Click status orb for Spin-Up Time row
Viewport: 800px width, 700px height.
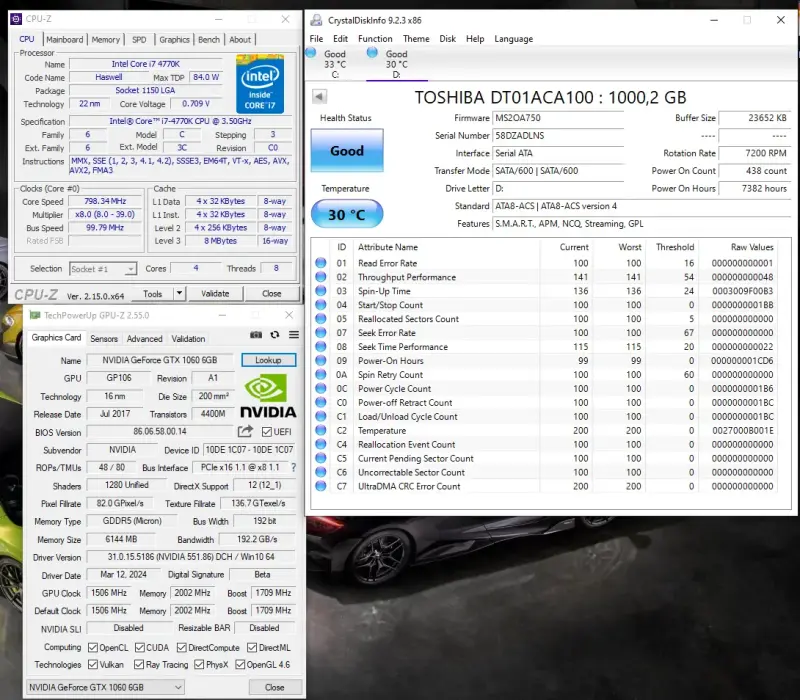point(320,291)
